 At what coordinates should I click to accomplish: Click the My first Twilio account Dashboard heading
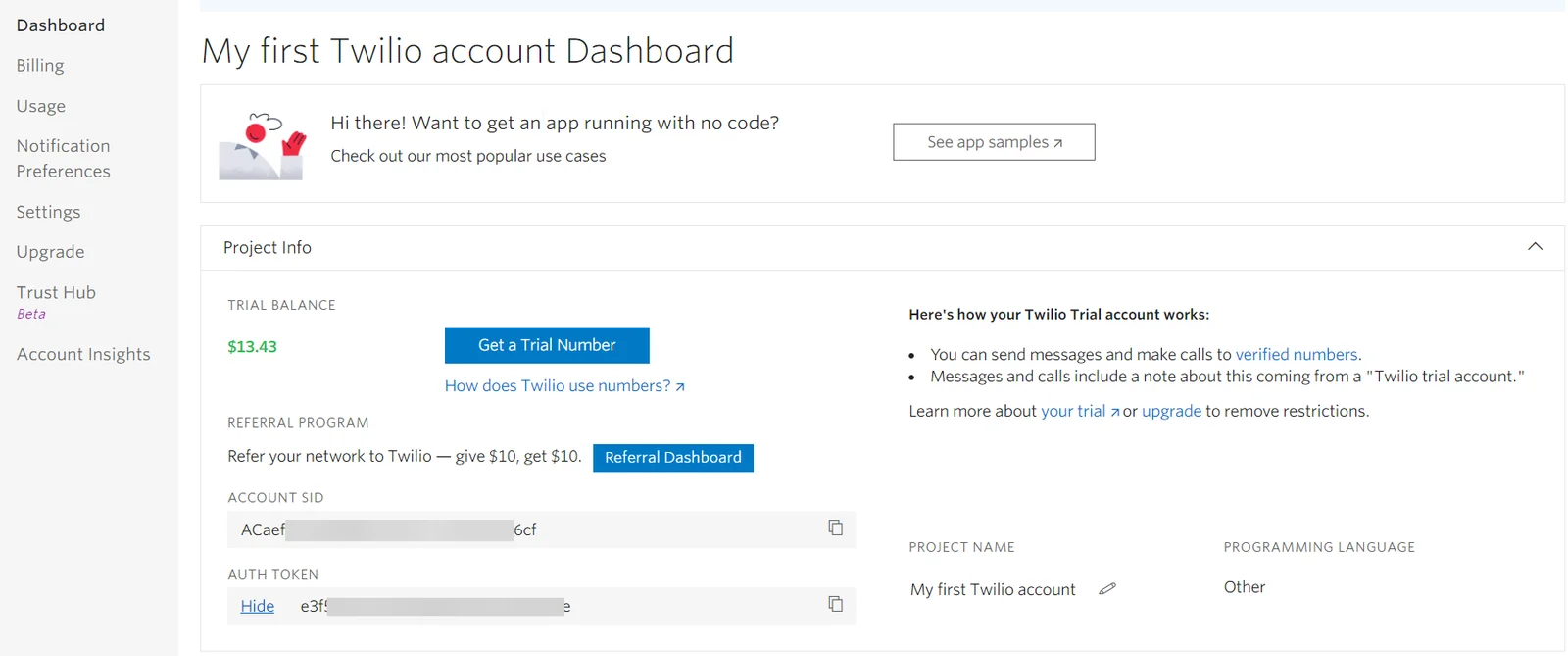467,51
